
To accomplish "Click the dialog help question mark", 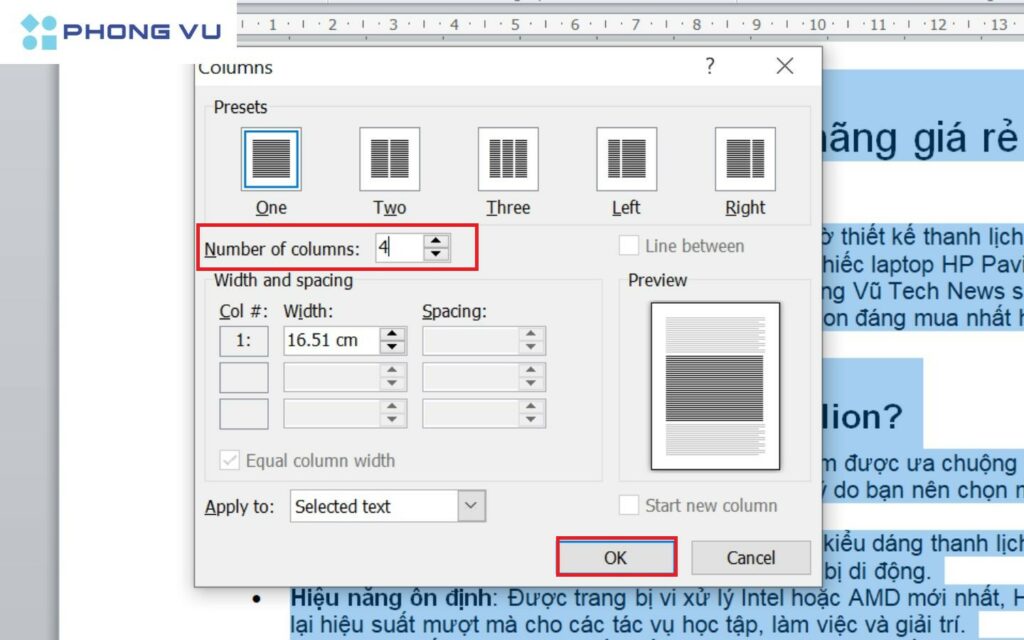I will pos(710,66).
